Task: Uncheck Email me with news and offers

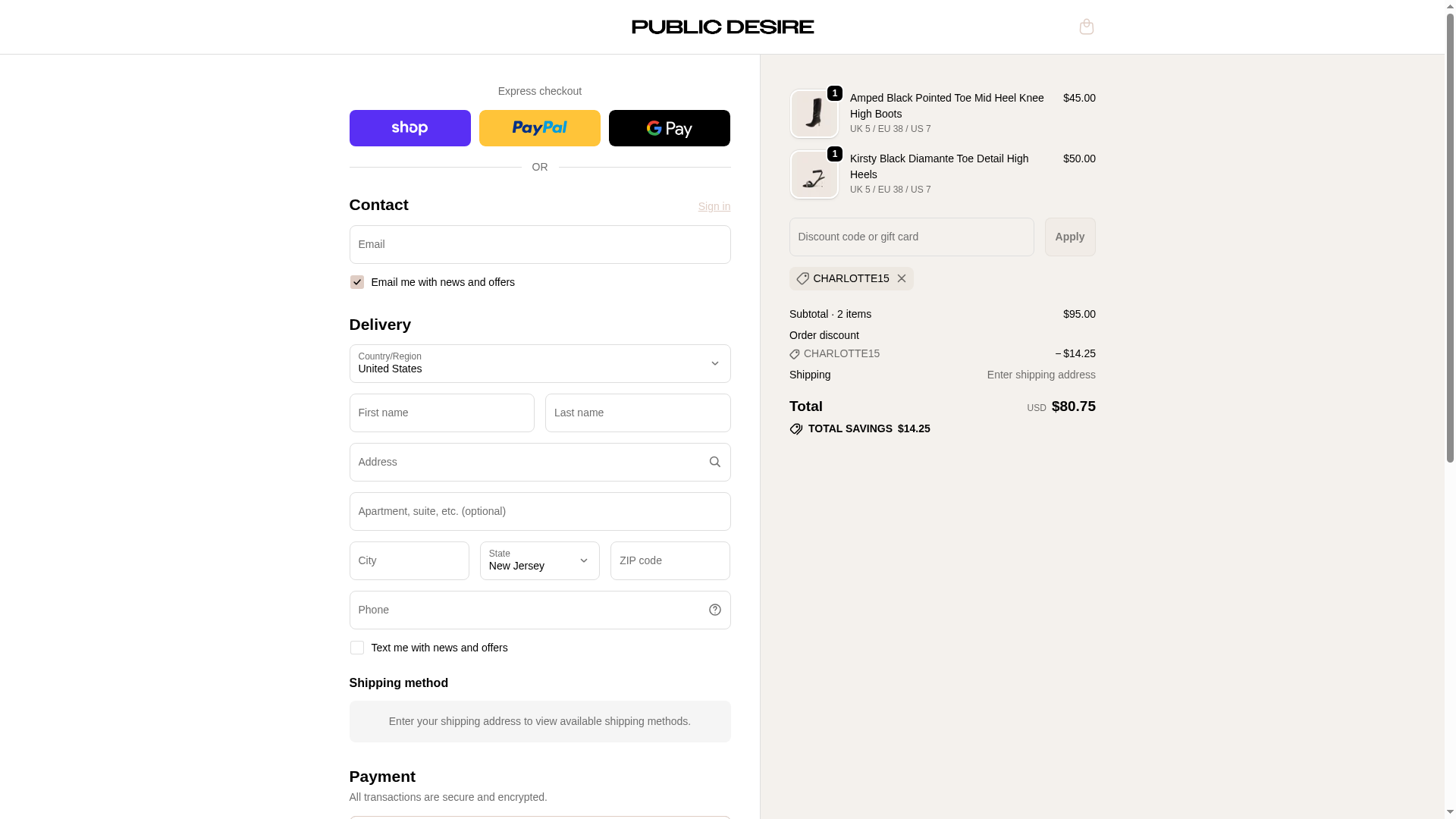Action: coord(356,282)
